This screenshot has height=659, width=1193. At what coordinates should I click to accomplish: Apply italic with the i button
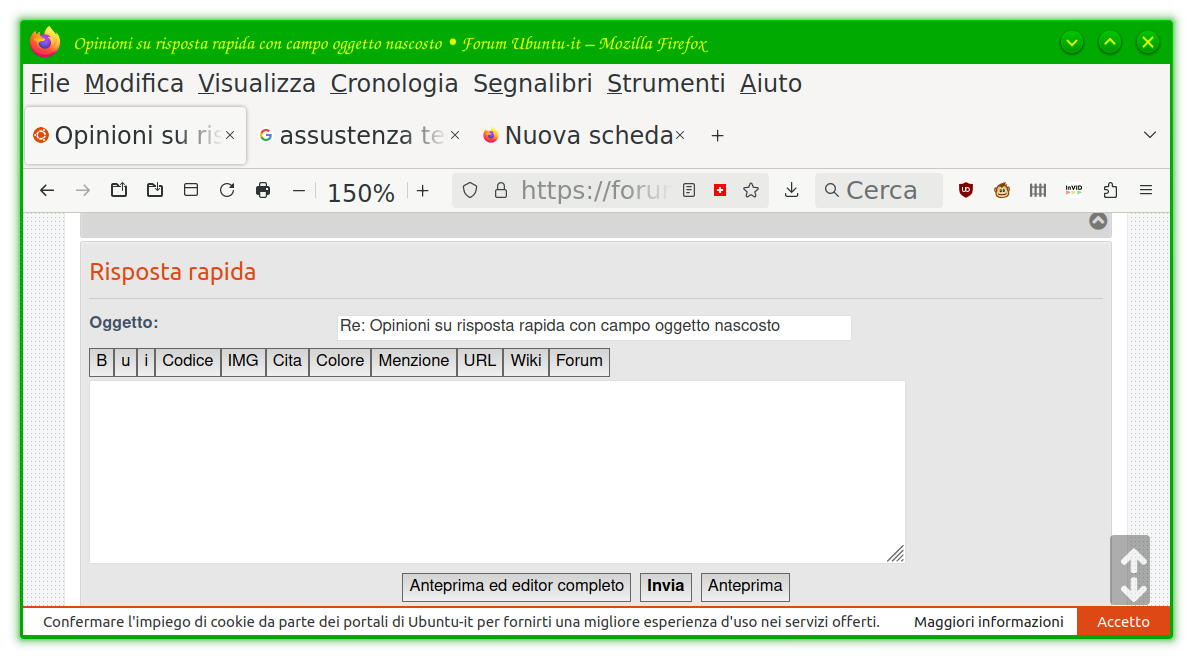click(146, 361)
